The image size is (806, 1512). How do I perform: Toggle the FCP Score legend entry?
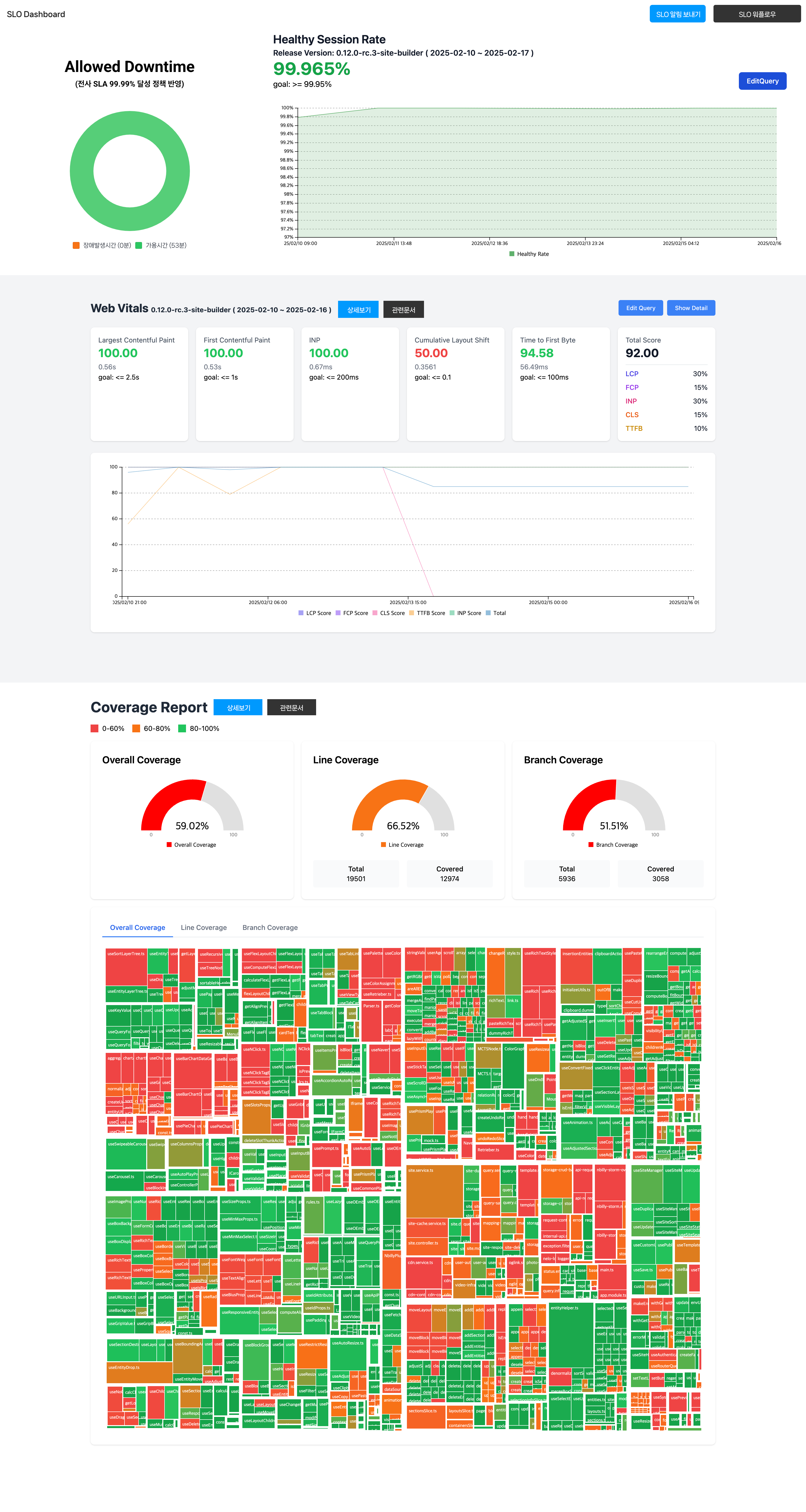click(x=352, y=613)
